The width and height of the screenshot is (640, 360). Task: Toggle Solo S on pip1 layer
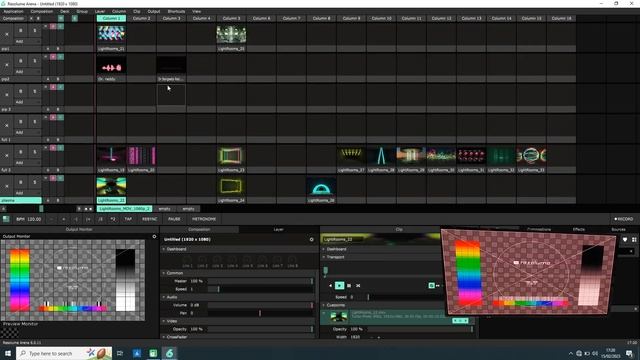click(x=35, y=31)
